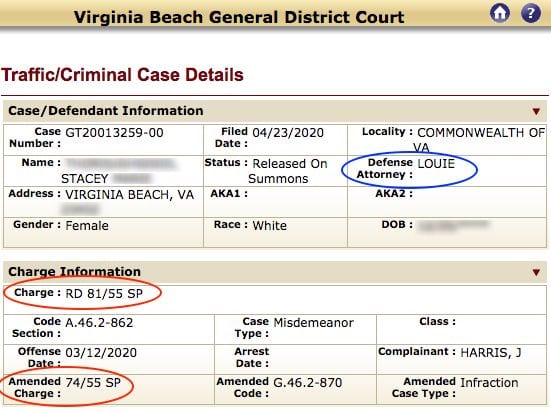Click Virginia Beach General District Court title
The width and height of the screenshot is (551, 413).
(x=239, y=17)
